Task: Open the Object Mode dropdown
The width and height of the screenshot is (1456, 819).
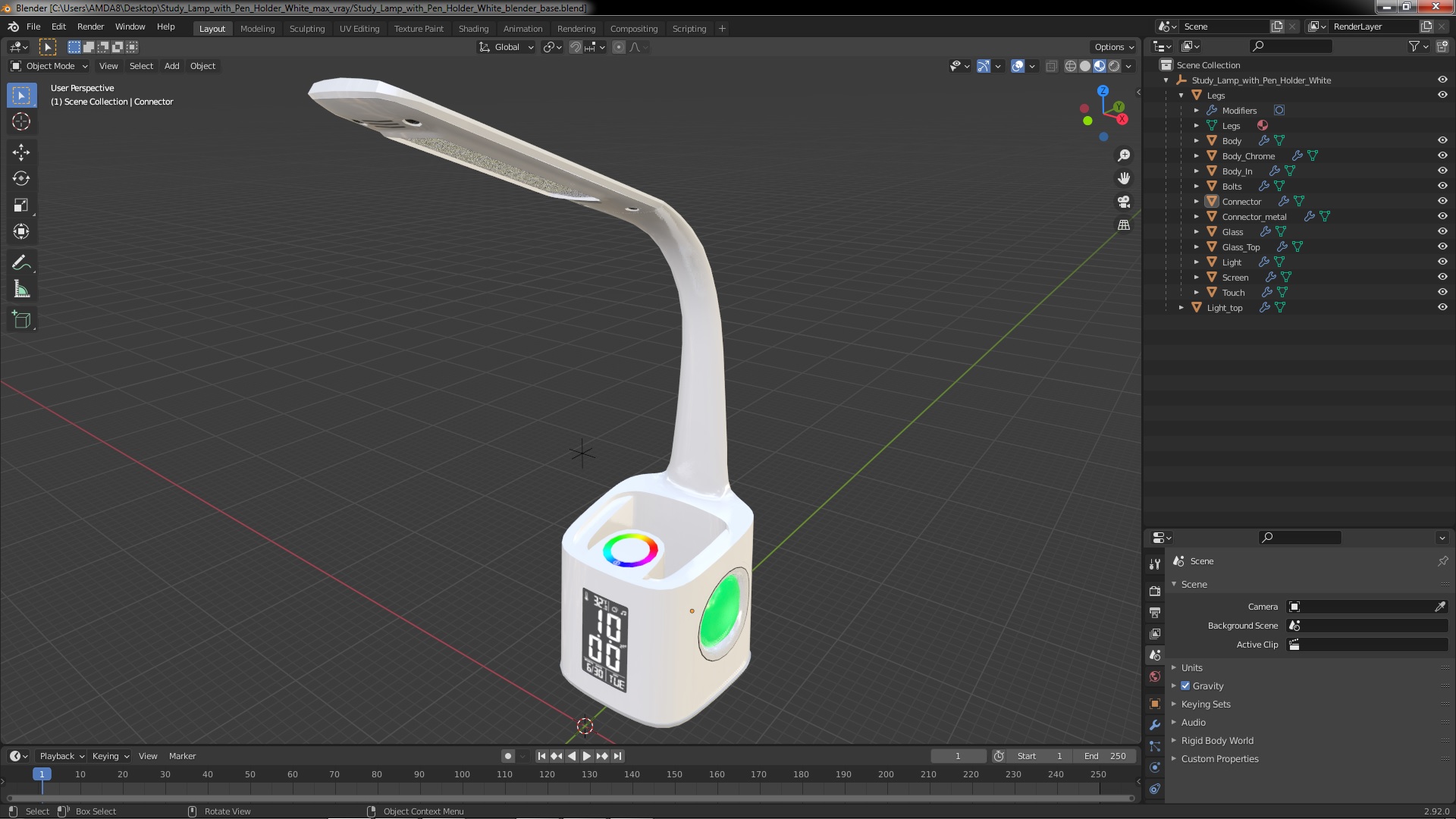Action: [x=49, y=66]
